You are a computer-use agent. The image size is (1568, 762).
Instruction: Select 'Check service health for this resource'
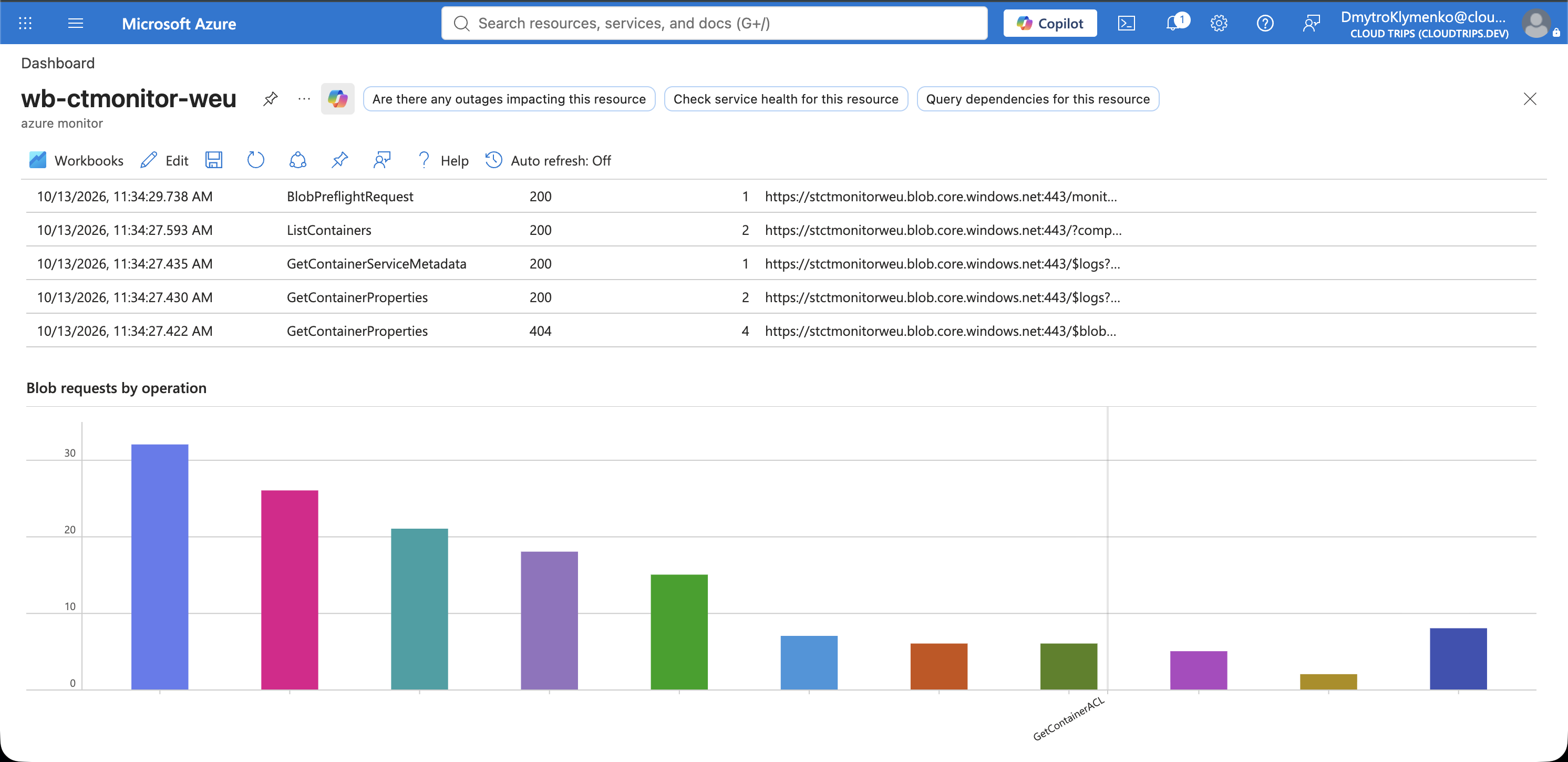(786, 99)
